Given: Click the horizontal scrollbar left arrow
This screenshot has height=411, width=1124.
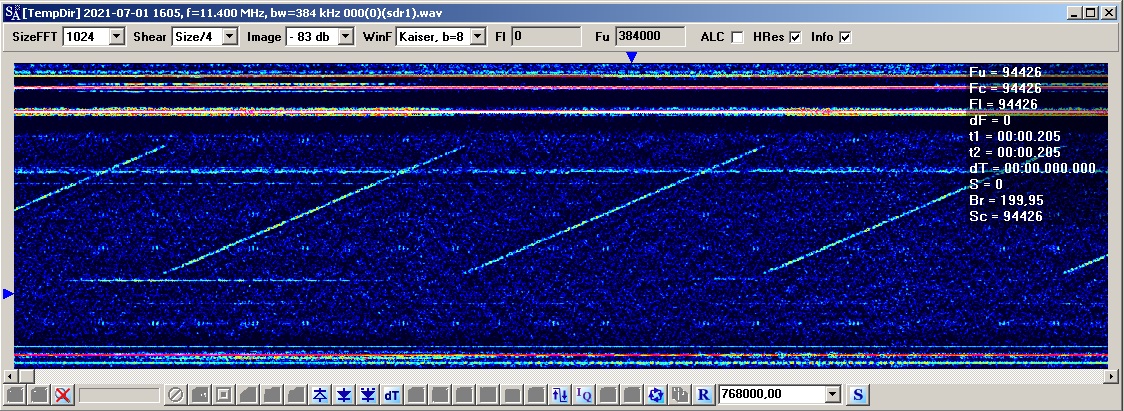Looking at the screenshot, I should pos(9,376).
